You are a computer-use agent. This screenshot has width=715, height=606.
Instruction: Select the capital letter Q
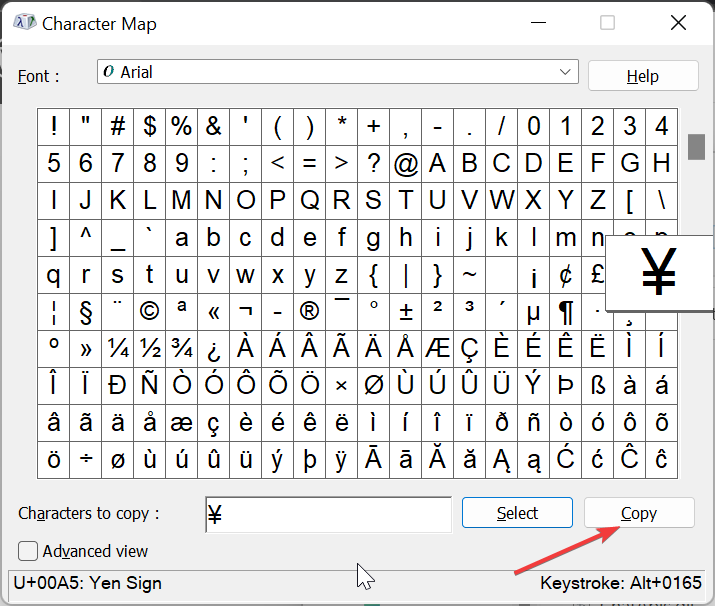[x=310, y=201]
